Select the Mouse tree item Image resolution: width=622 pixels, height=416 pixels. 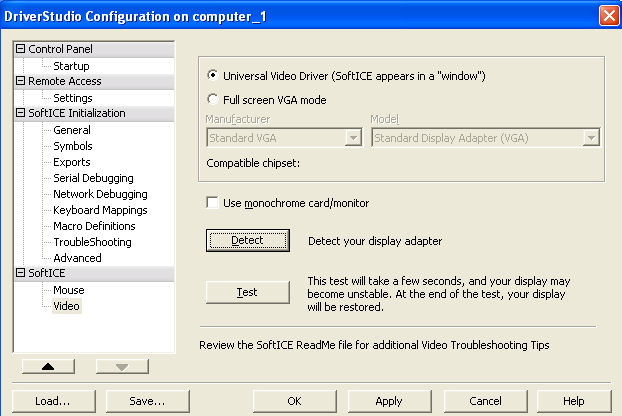tap(69, 290)
